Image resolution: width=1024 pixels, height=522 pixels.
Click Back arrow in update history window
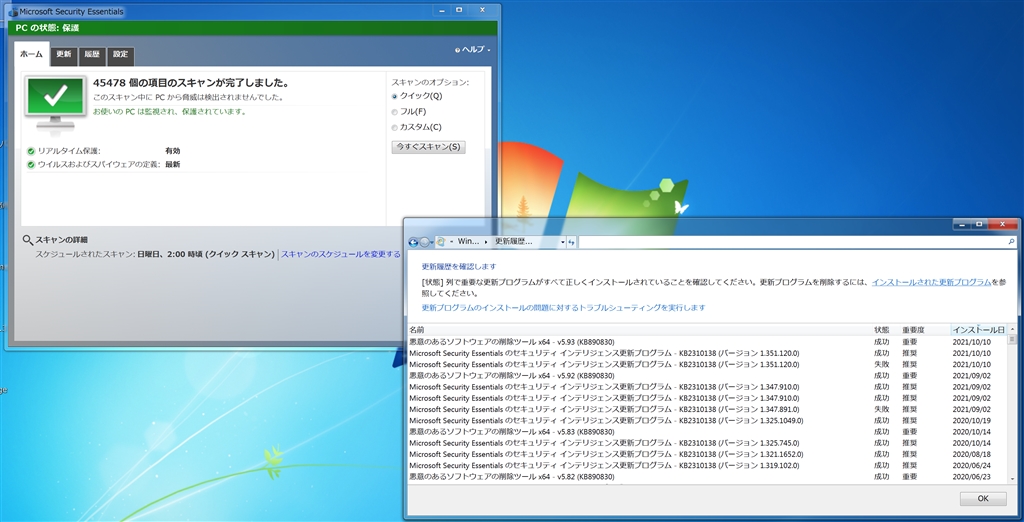[413, 242]
